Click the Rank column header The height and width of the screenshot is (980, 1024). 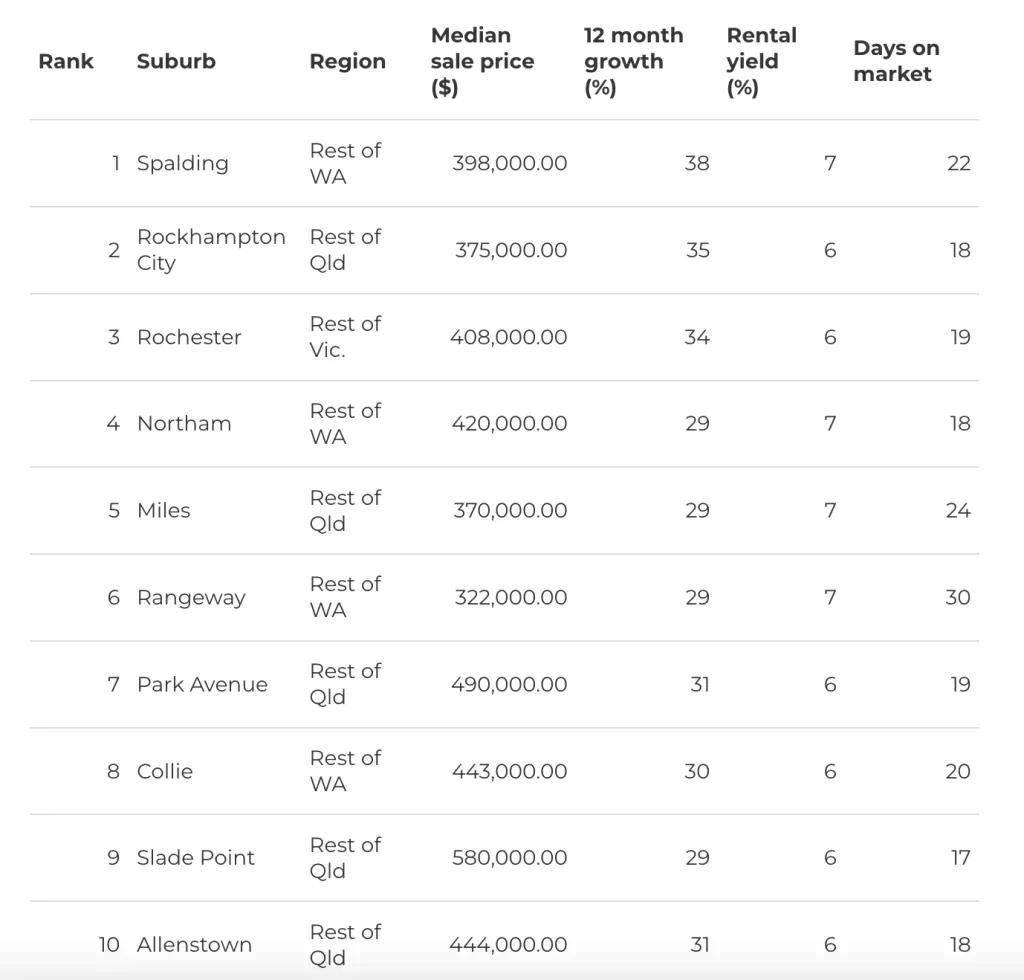66,61
